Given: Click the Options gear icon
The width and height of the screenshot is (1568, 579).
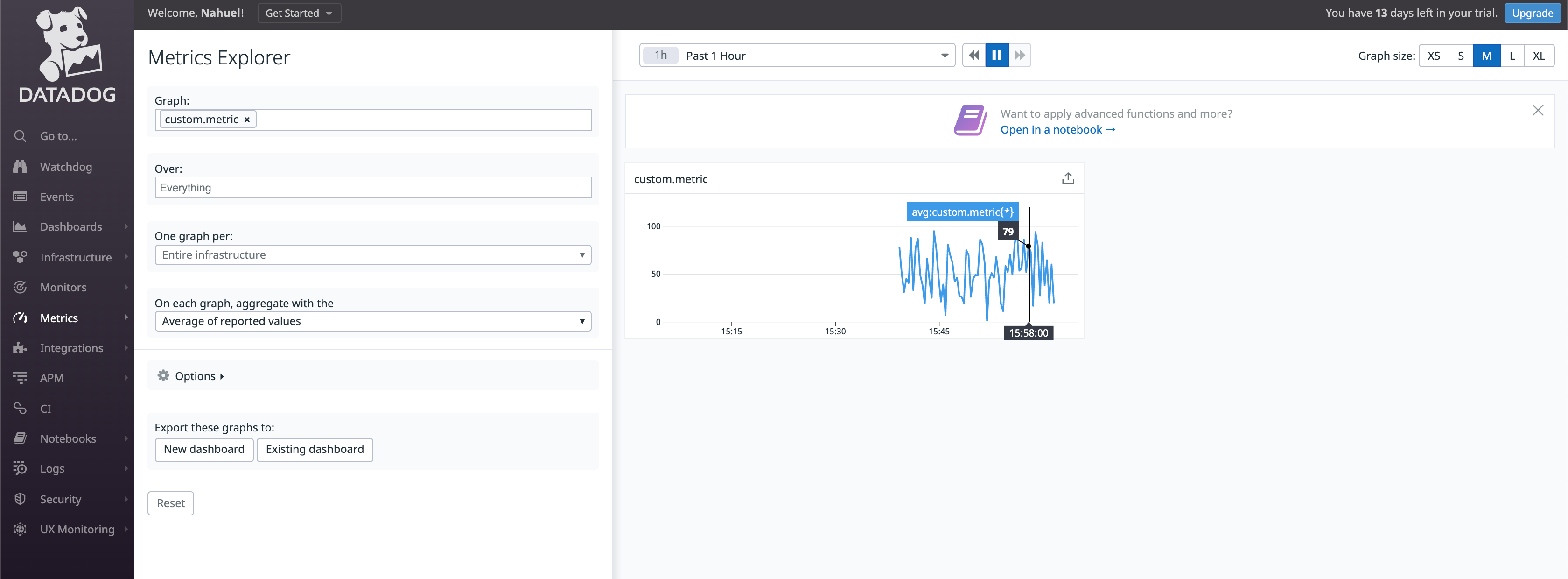Looking at the screenshot, I should (x=163, y=376).
